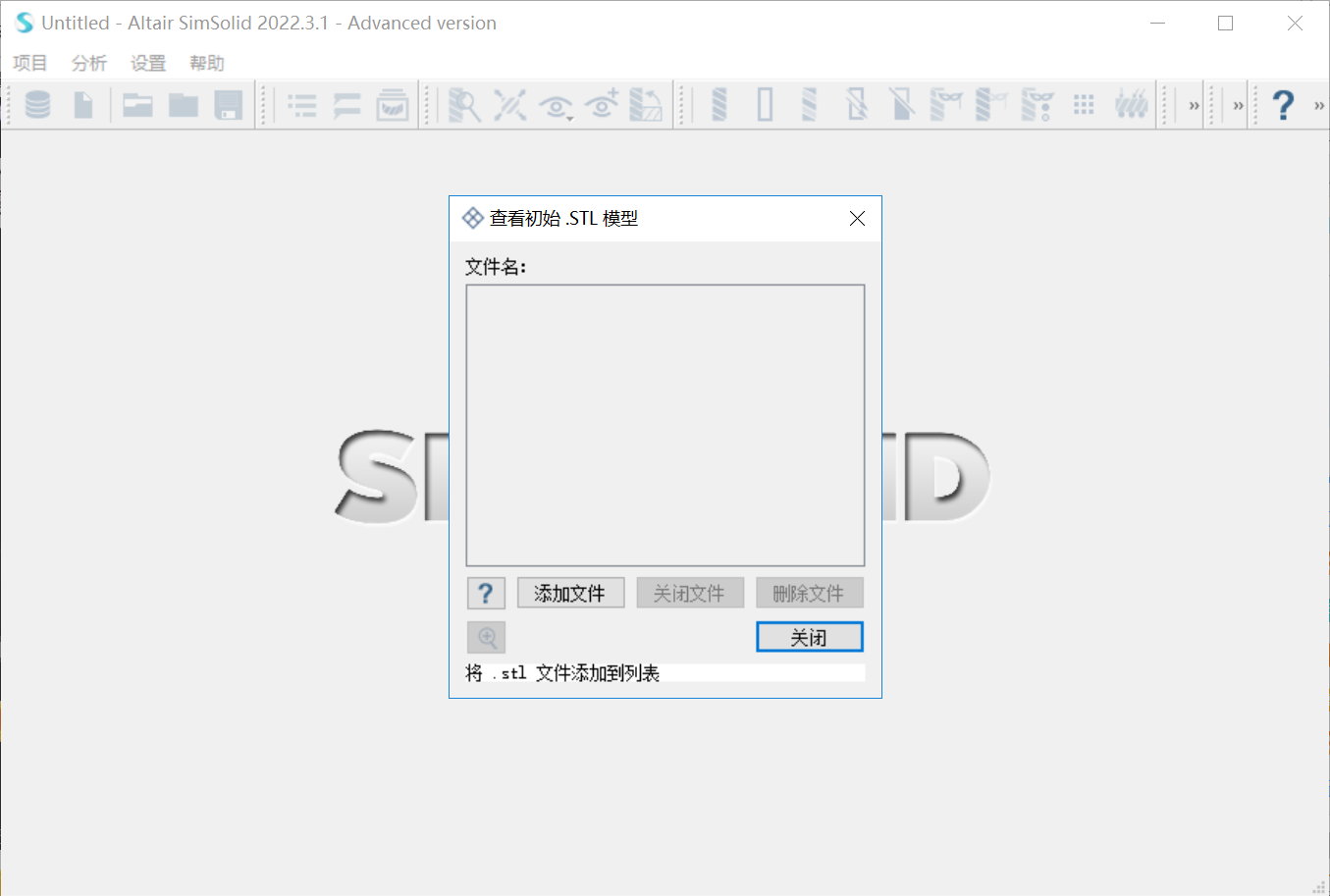Click the closed folder toolbar icon
Image resolution: width=1330 pixels, height=896 pixels.
point(184,104)
